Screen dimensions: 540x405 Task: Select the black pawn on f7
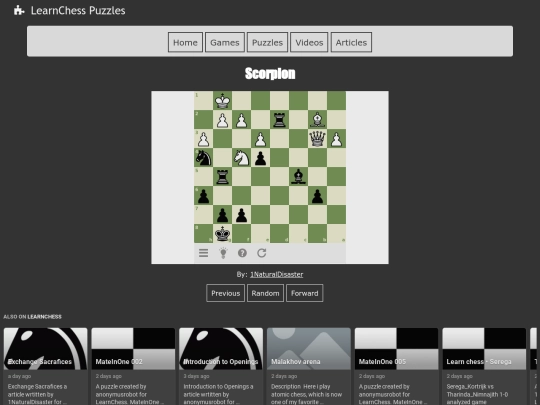pyautogui.click(x=241, y=215)
